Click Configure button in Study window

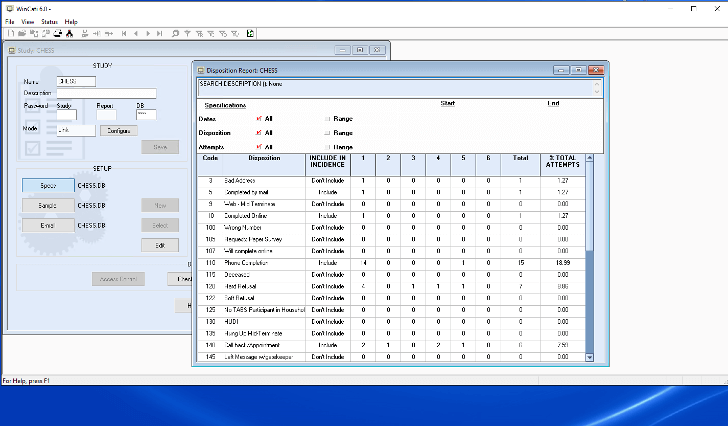tap(119, 131)
